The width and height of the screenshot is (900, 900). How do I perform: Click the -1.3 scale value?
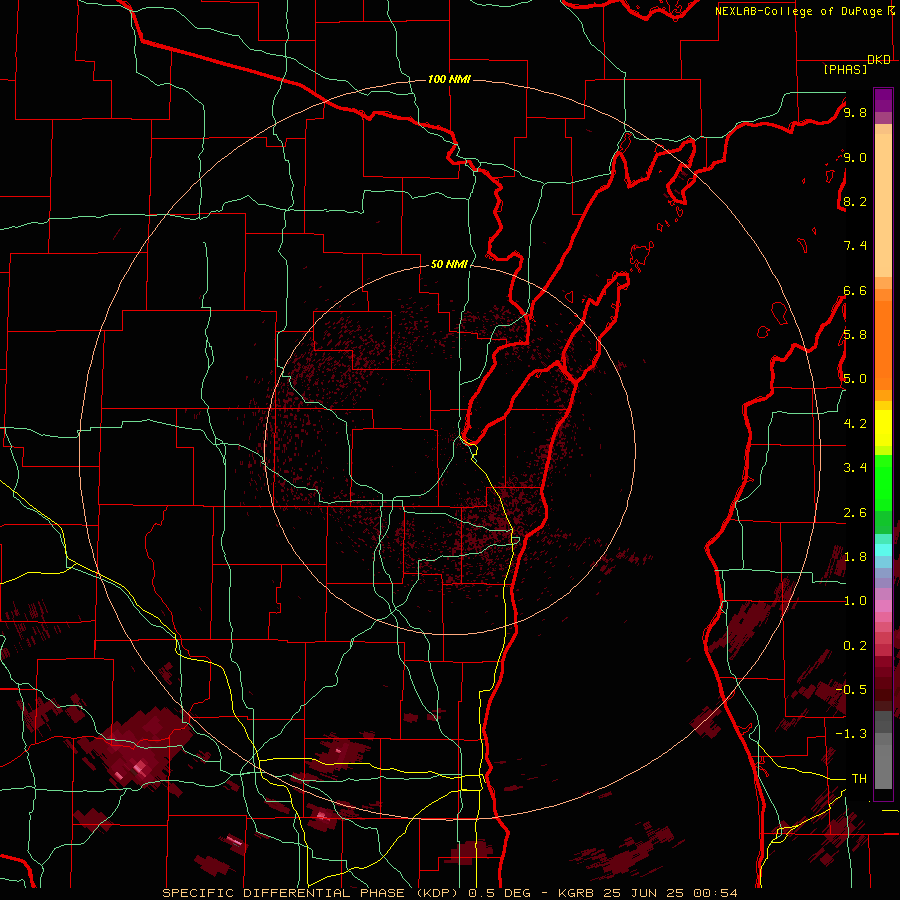point(851,734)
